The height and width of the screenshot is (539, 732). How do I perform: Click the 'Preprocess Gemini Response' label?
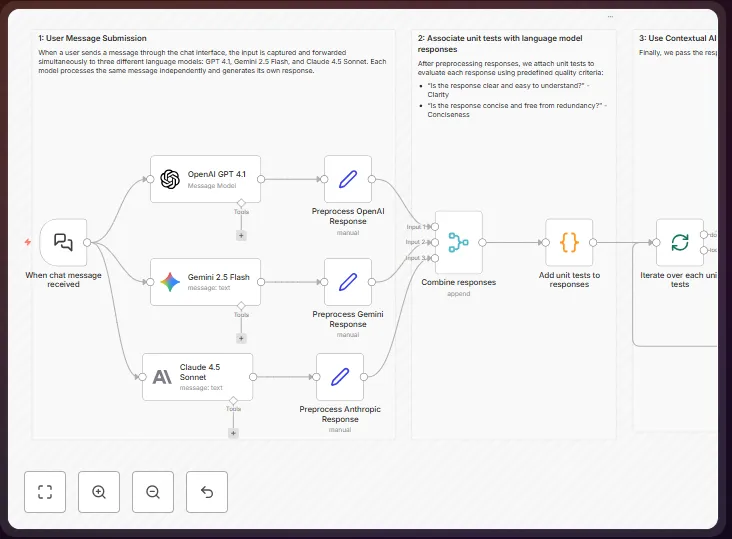[348, 319]
